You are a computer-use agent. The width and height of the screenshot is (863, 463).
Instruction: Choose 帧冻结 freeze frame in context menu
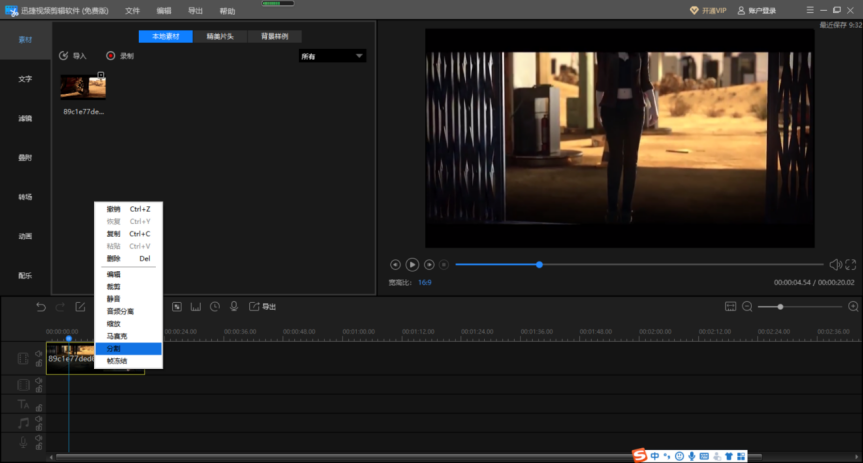(x=128, y=361)
